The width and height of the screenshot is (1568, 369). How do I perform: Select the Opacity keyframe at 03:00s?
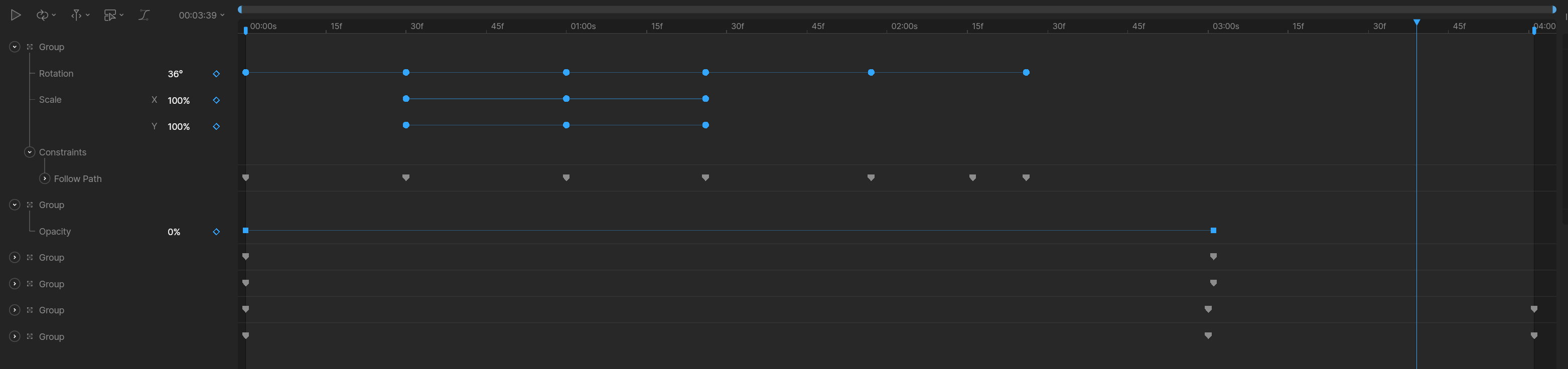pos(1213,231)
